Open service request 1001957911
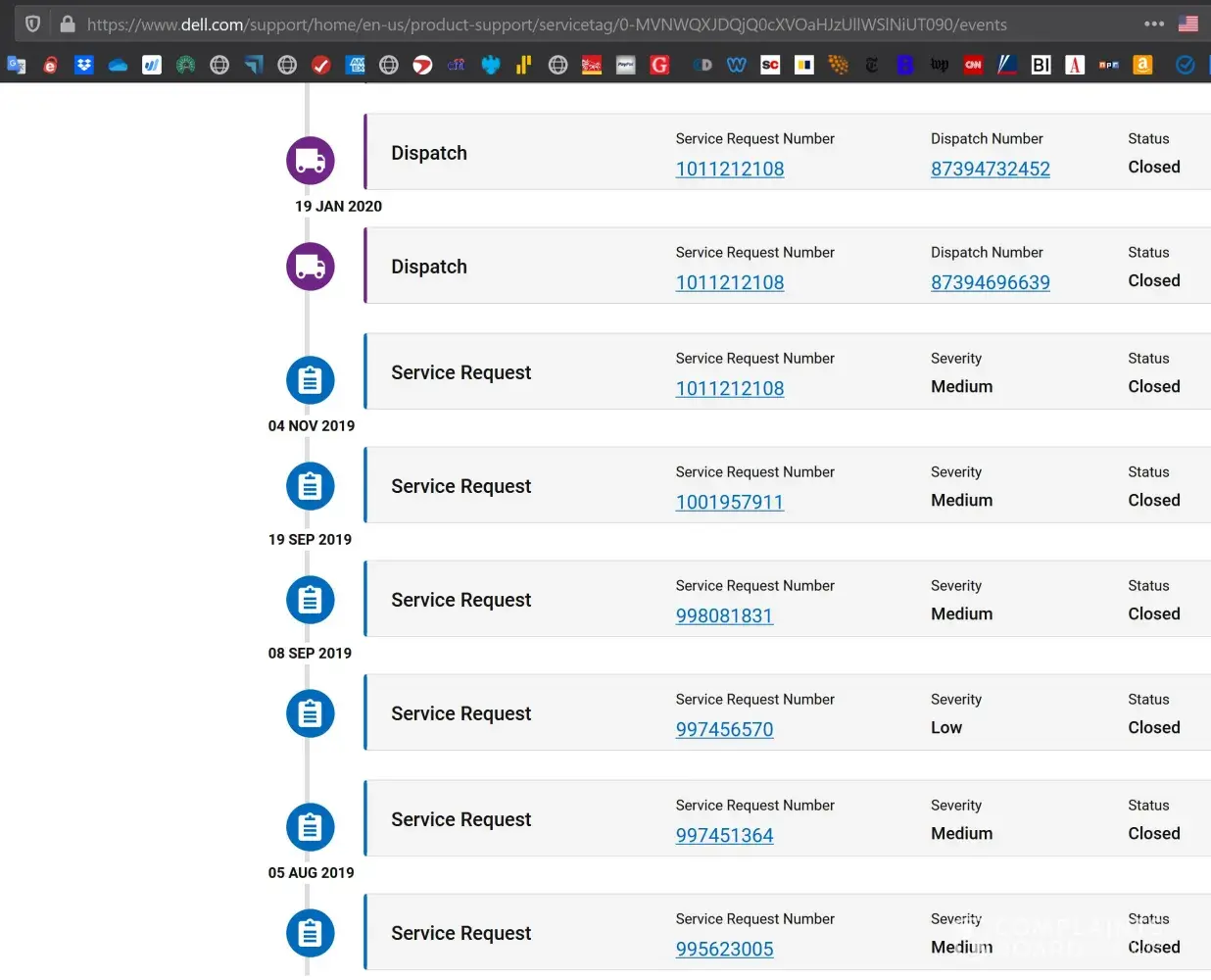1211x980 pixels. pyautogui.click(x=729, y=502)
